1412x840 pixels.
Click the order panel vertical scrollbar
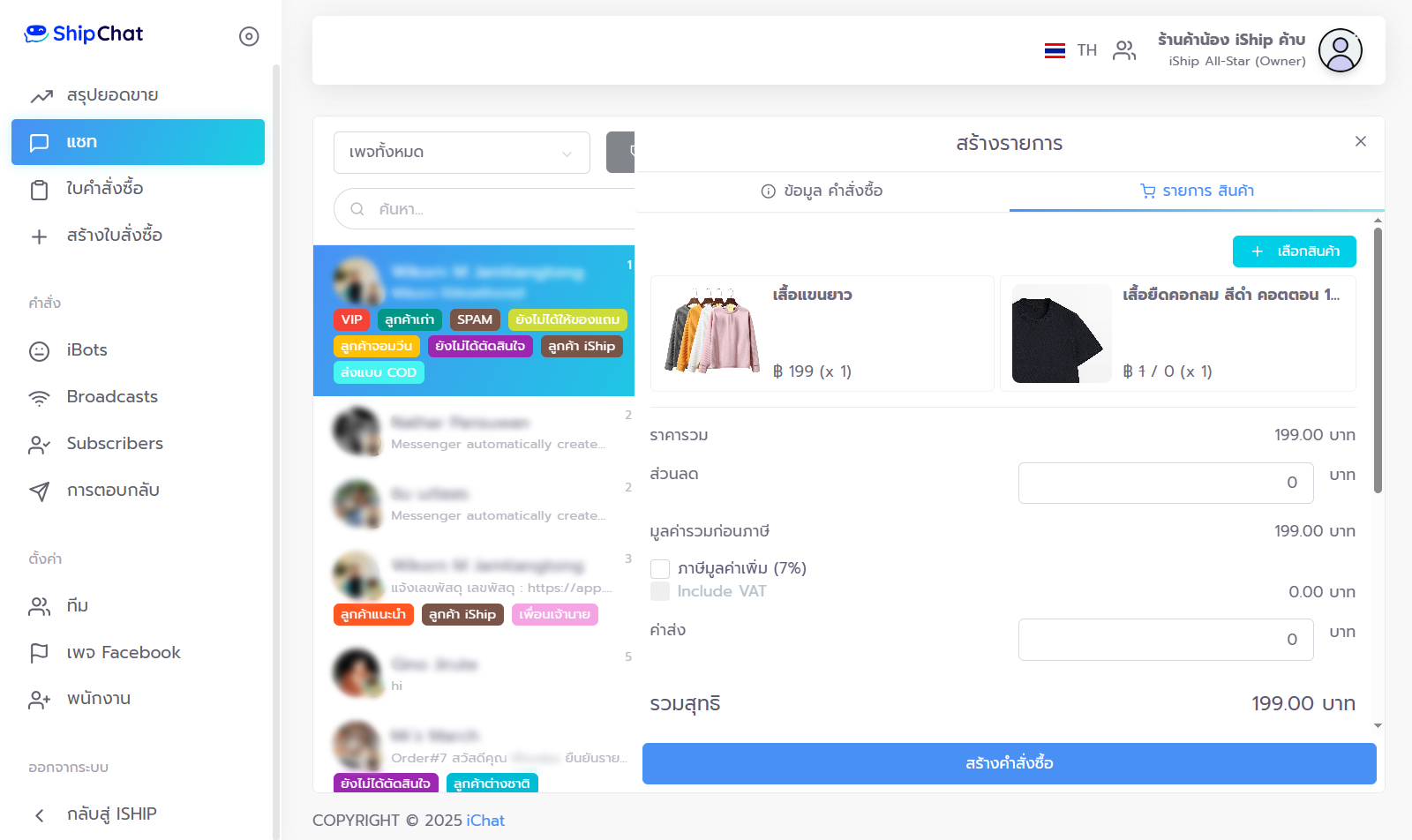tap(1378, 360)
